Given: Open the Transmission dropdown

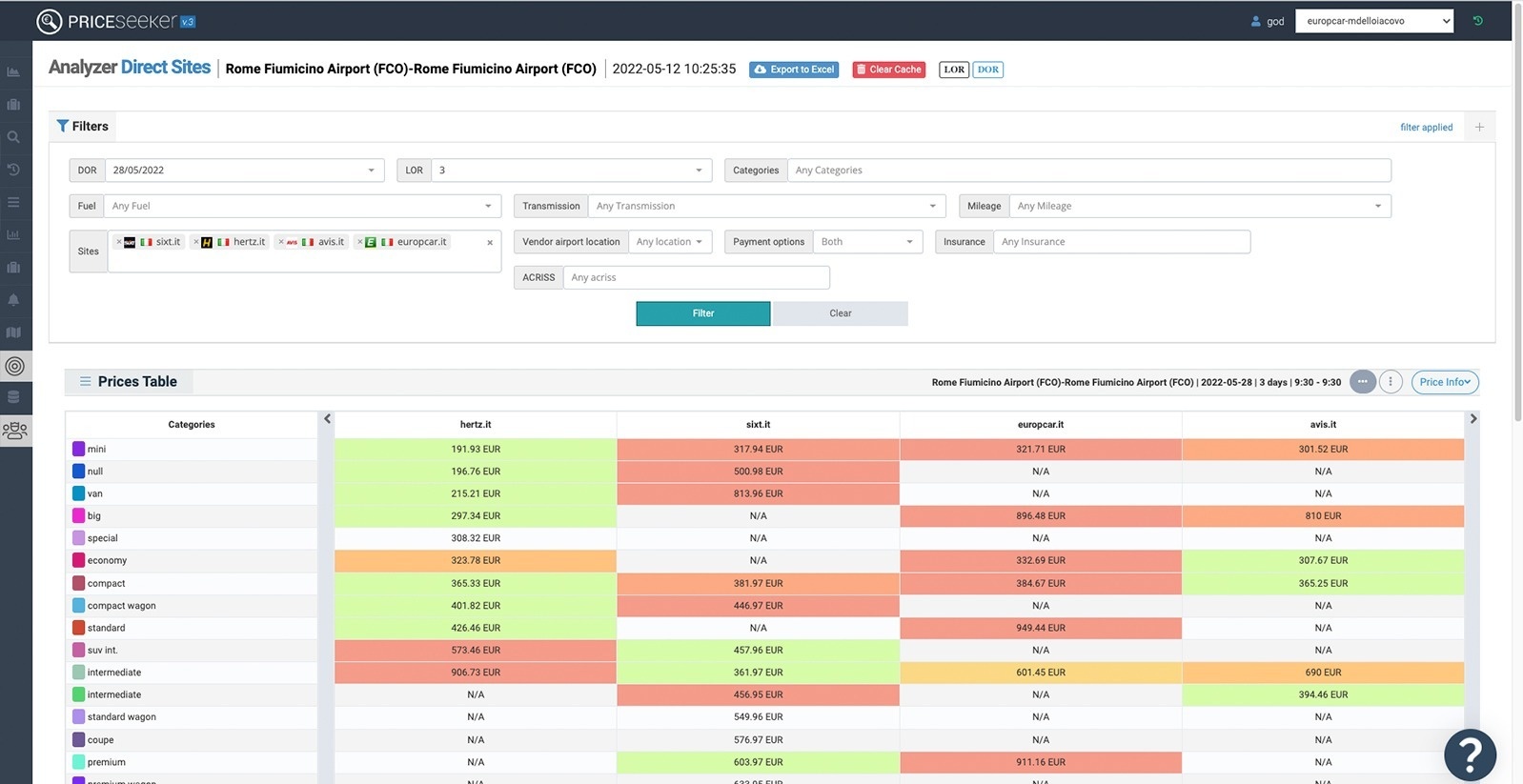Looking at the screenshot, I should click(767, 206).
